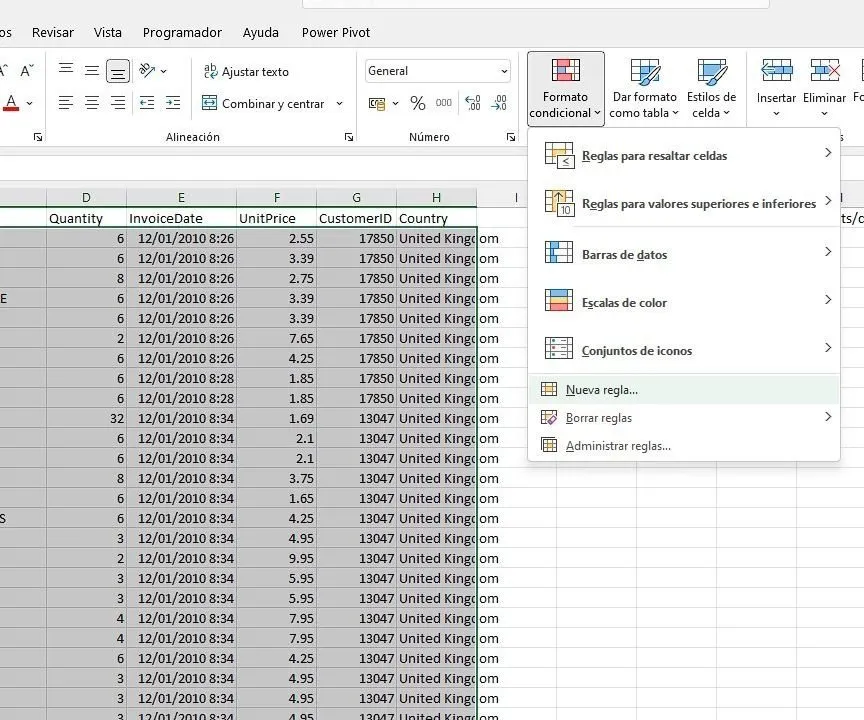Viewport: 864px width, 720px height.
Task: Align text left
Action: (x=66, y=102)
